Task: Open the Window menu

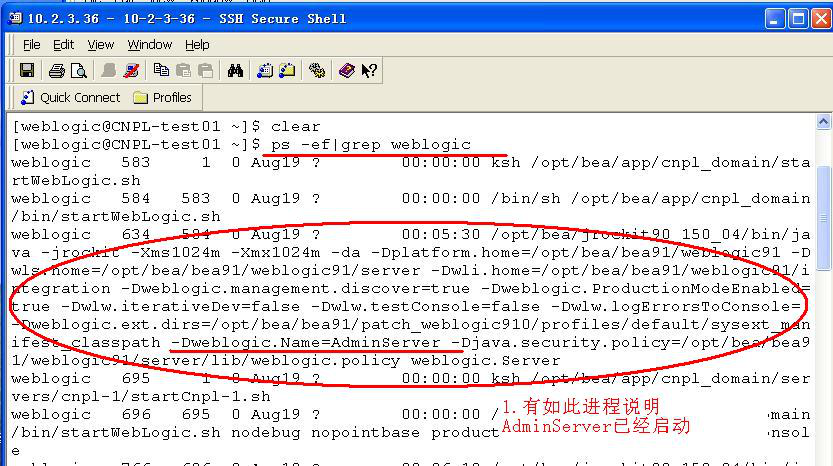Action: pyautogui.click(x=150, y=45)
